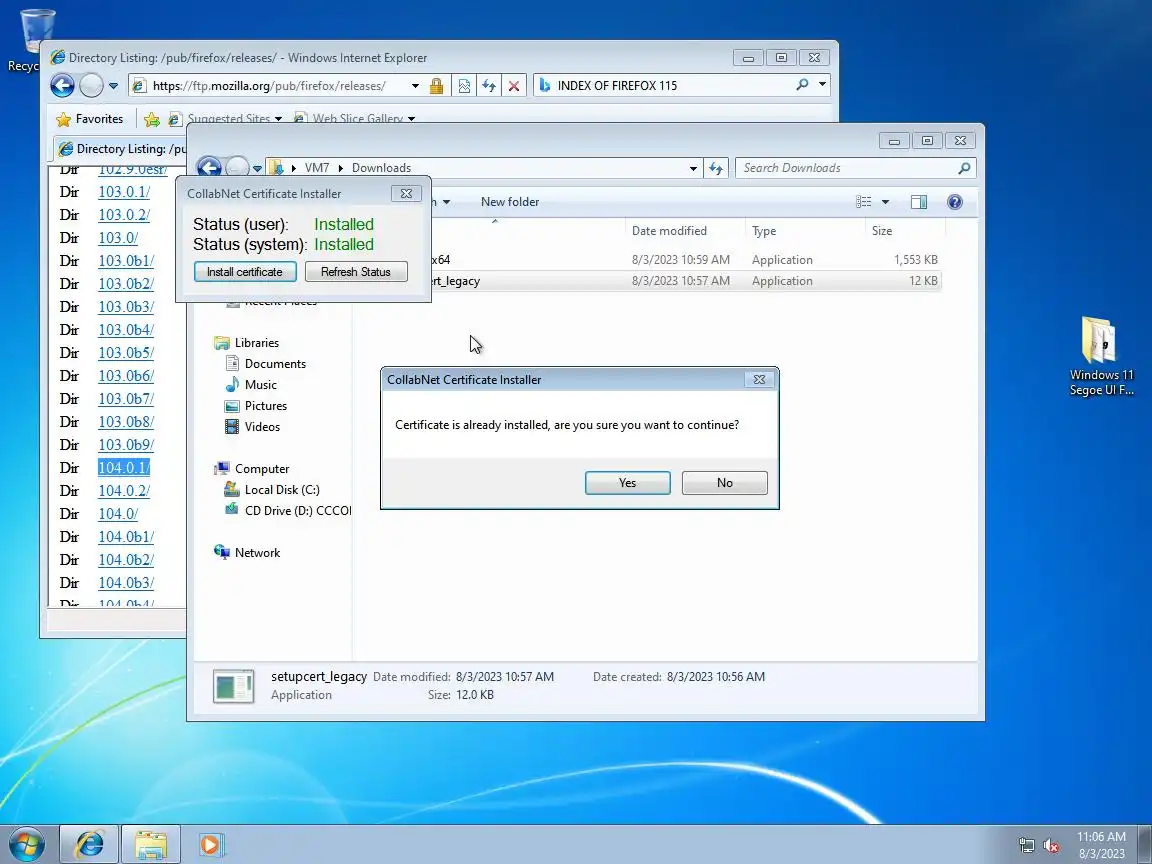Click the Refresh Status button
The image size is (1152, 864).
(x=356, y=272)
